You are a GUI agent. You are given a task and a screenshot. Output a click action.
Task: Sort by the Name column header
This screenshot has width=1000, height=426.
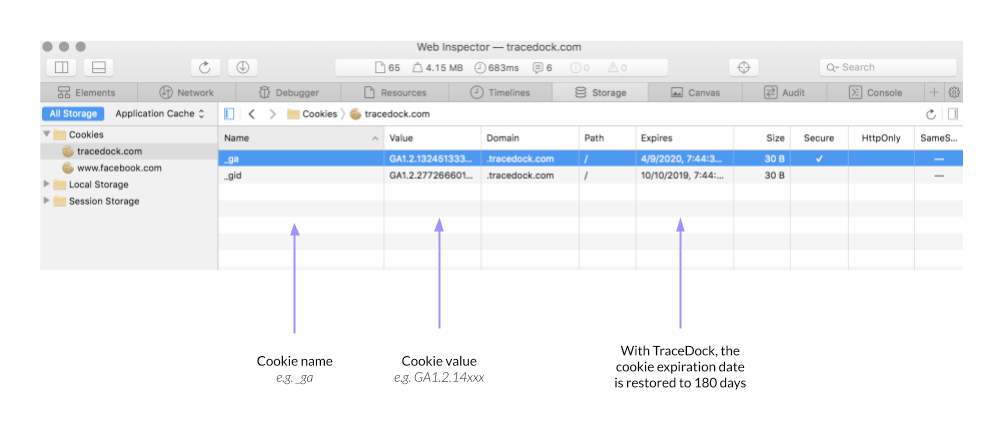pyautogui.click(x=301, y=138)
